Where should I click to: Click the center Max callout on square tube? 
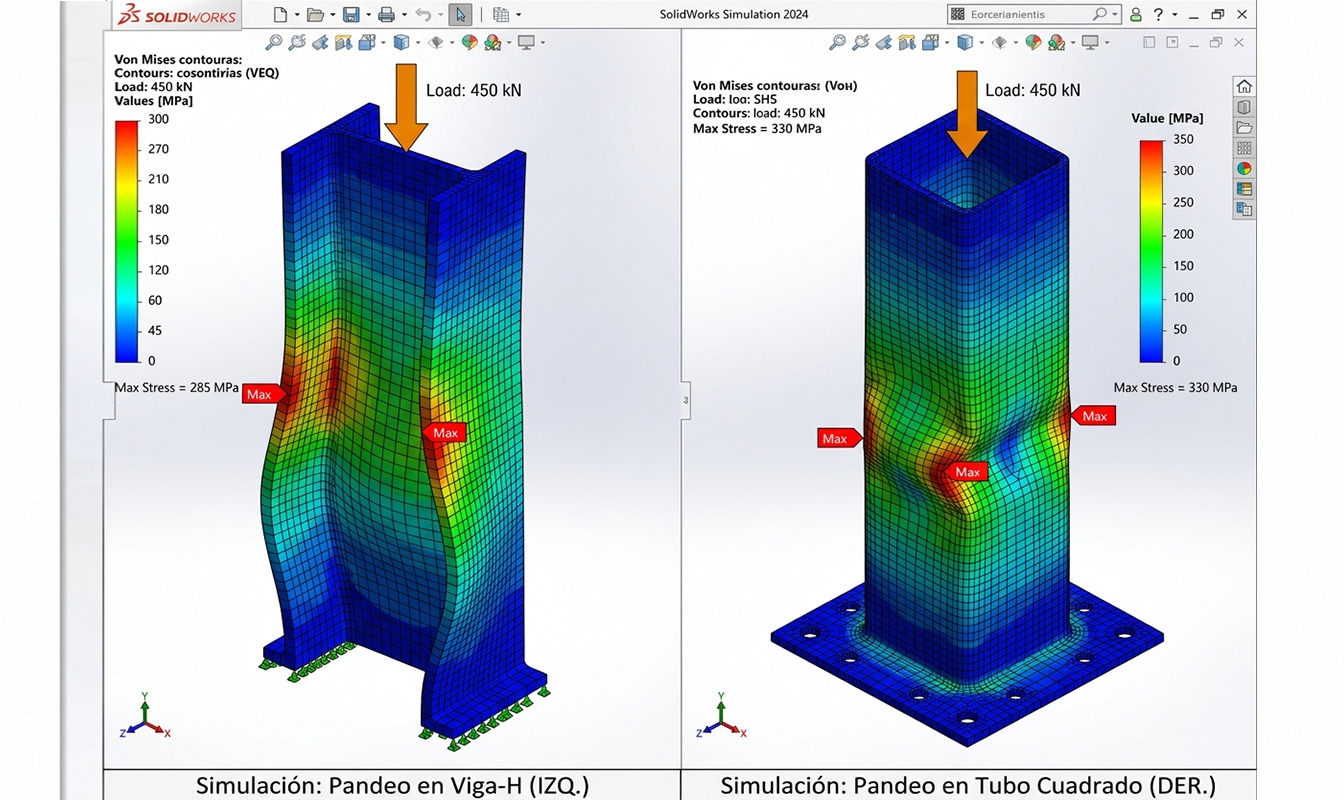tap(965, 472)
